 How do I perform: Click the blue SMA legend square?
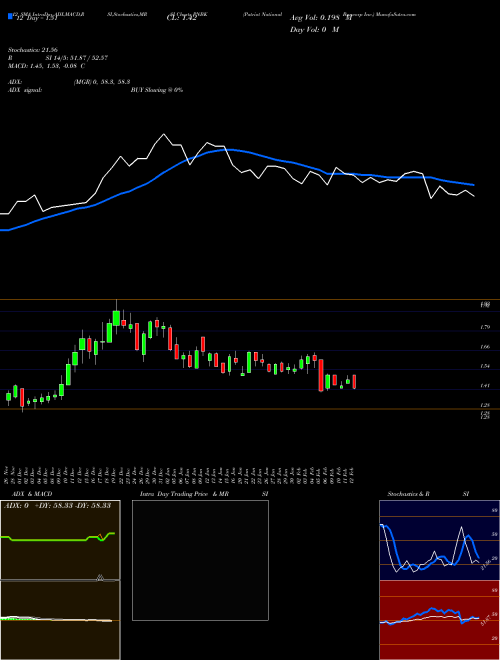click(x=10, y=17)
